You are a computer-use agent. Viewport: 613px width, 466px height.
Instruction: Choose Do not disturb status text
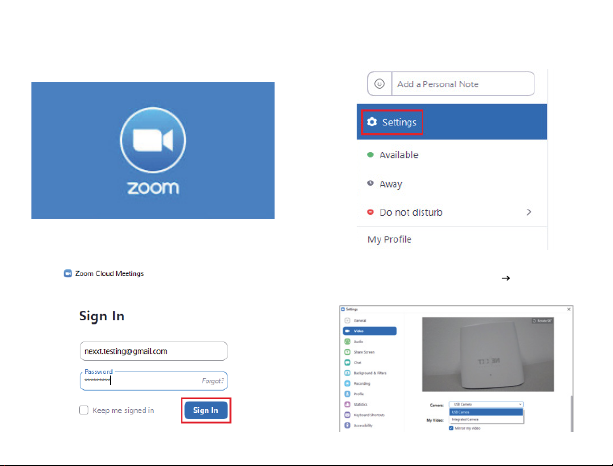click(411, 212)
